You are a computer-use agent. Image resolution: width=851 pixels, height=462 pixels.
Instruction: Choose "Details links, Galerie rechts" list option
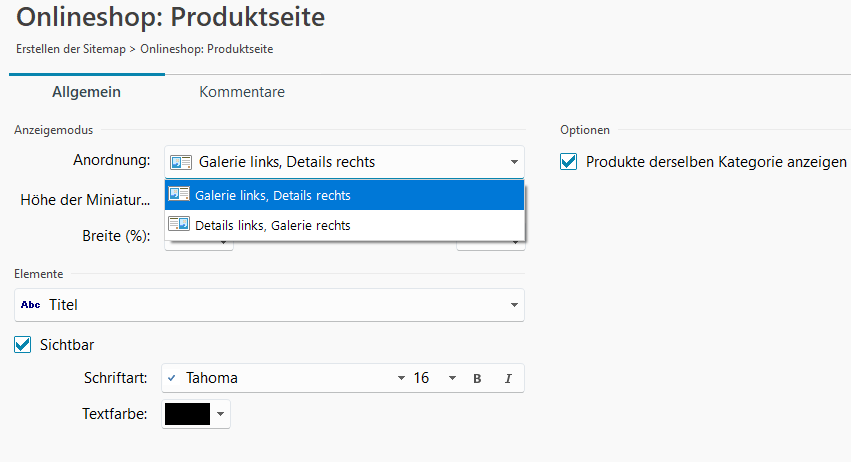(x=272, y=225)
